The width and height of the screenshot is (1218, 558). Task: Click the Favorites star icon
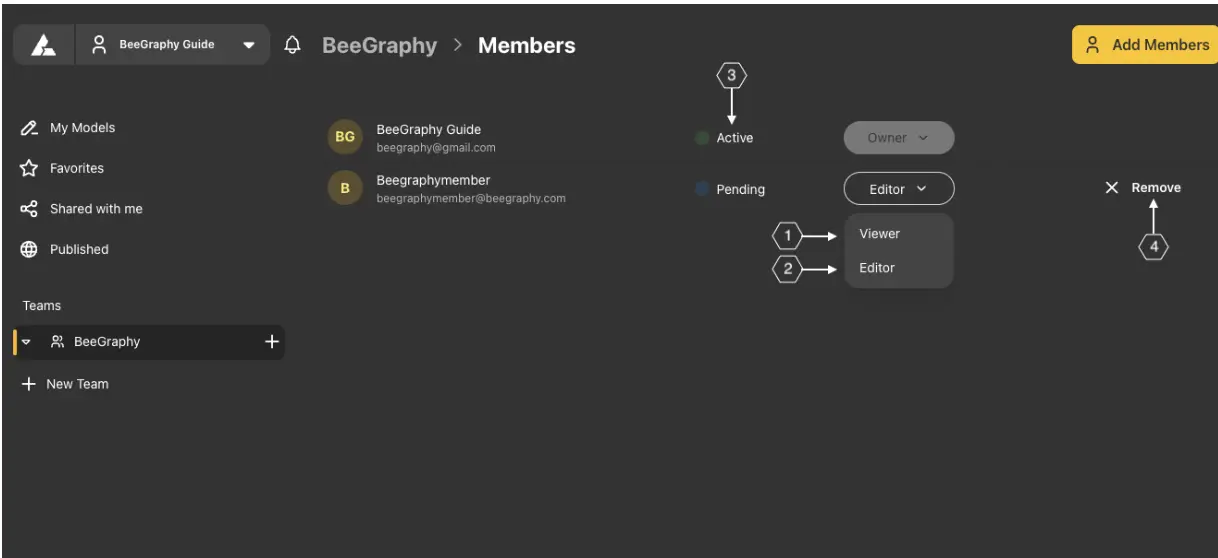29,169
